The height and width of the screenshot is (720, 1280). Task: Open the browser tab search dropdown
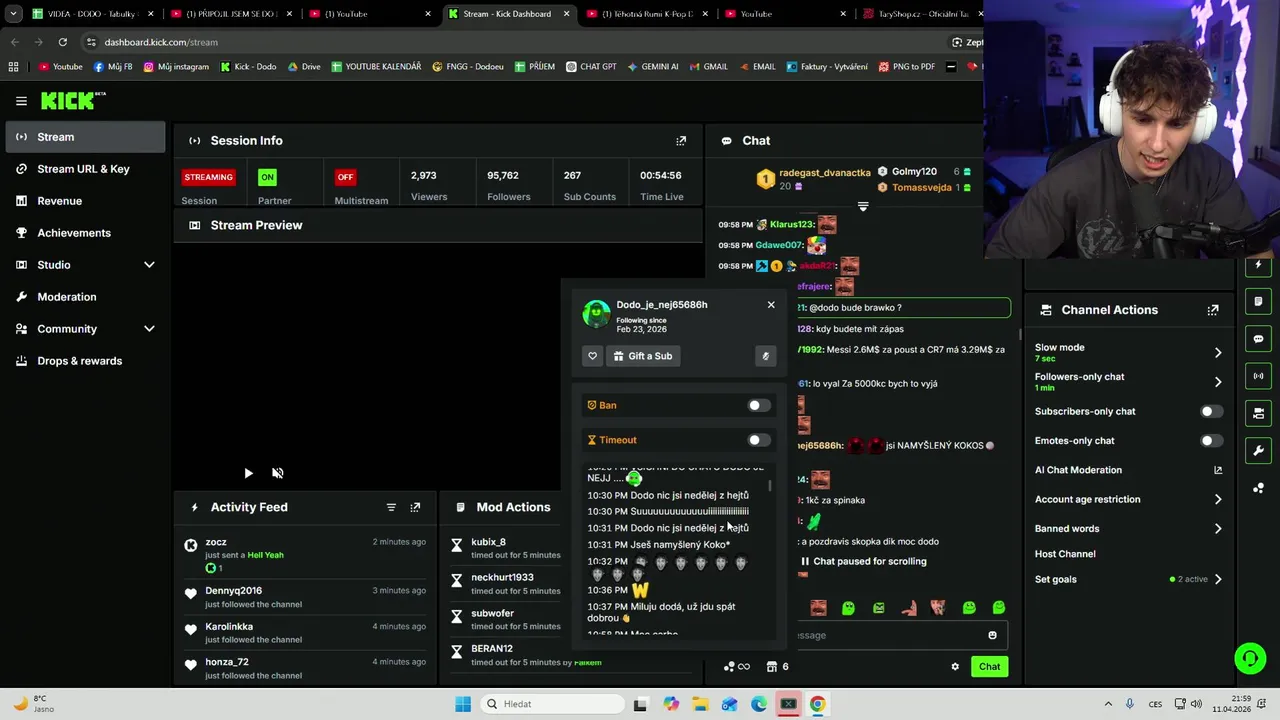(13, 14)
